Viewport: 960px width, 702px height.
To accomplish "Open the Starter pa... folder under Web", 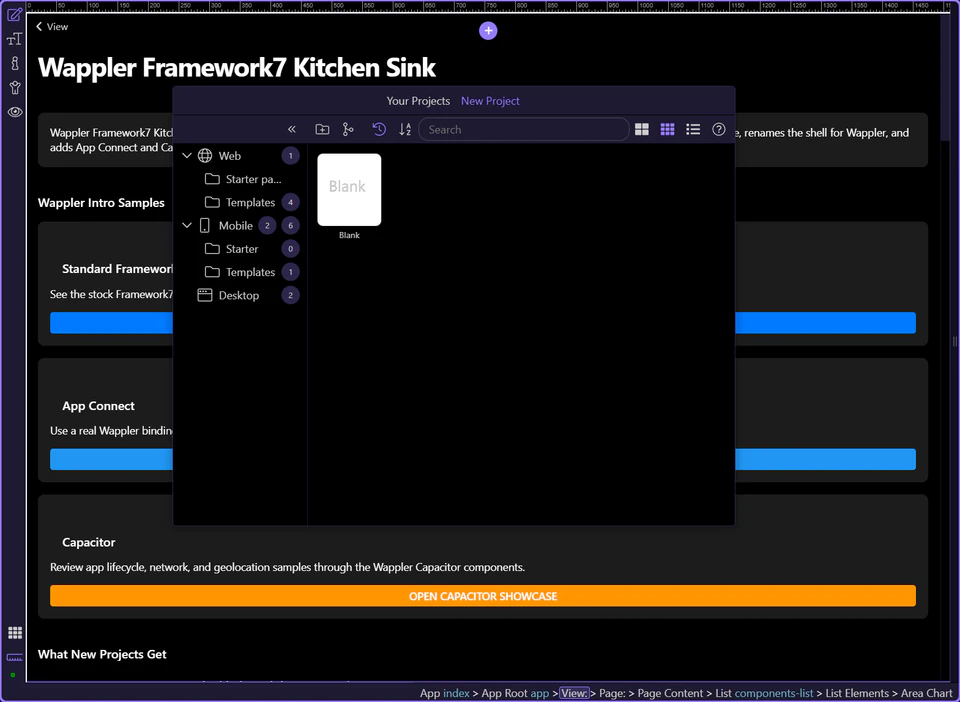I will [243, 179].
